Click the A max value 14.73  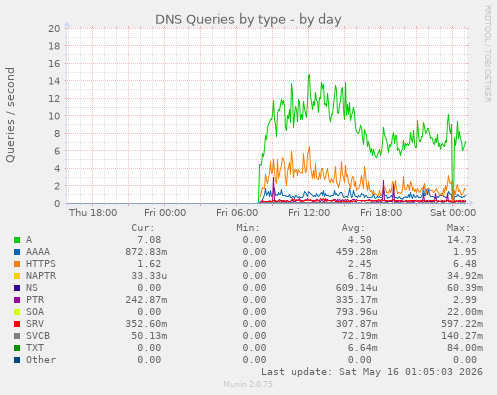pos(462,240)
